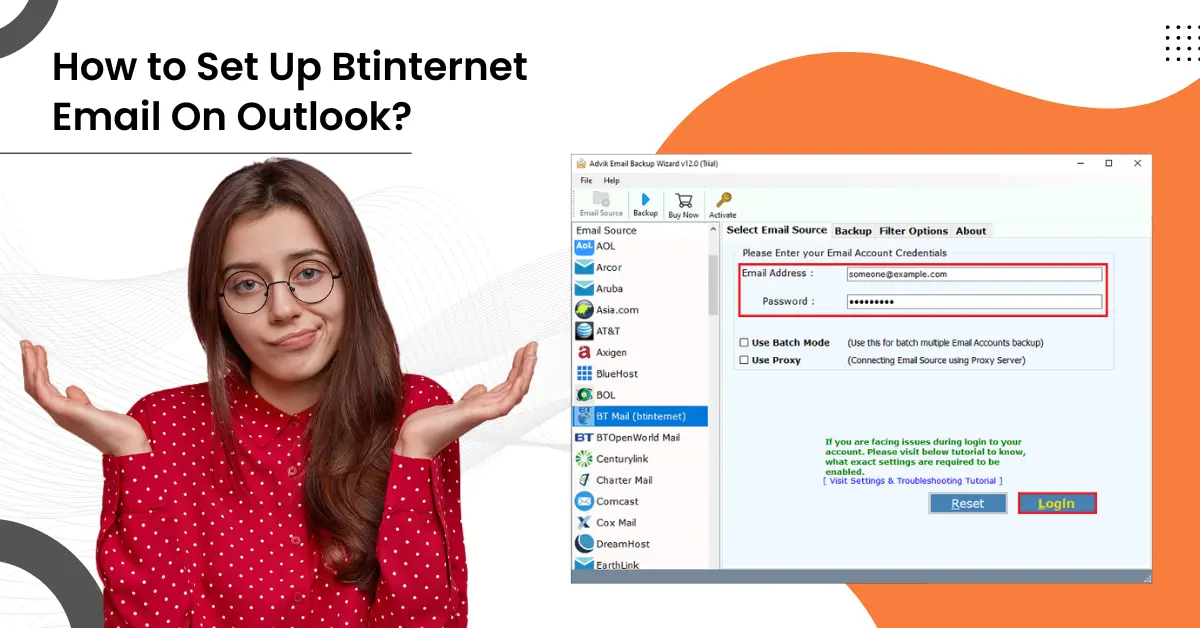Screen dimensions: 1200x628
Task: Select BT Mail (btinternet) from the source list
Action: click(x=640, y=416)
